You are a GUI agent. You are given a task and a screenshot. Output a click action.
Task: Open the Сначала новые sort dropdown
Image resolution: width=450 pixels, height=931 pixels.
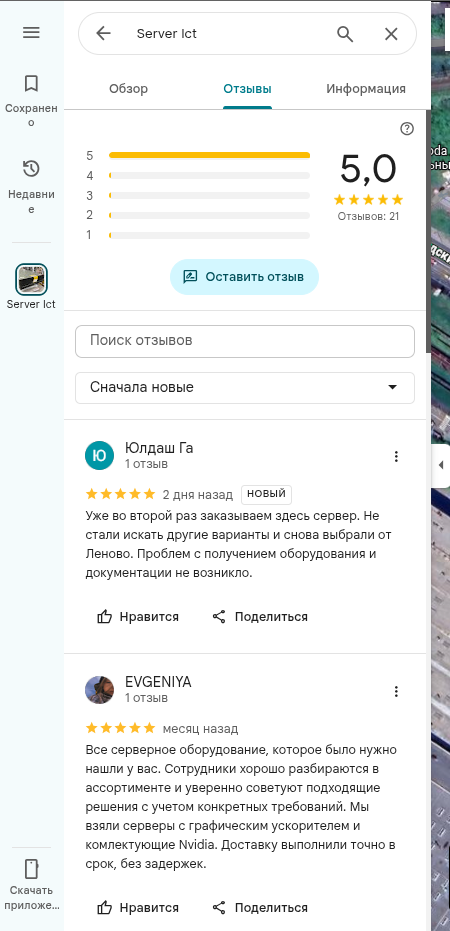pyautogui.click(x=245, y=388)
